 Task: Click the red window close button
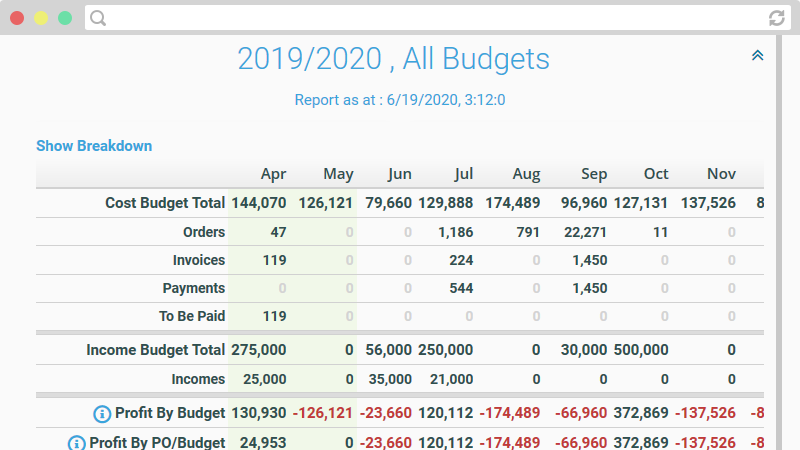[17, 18]
